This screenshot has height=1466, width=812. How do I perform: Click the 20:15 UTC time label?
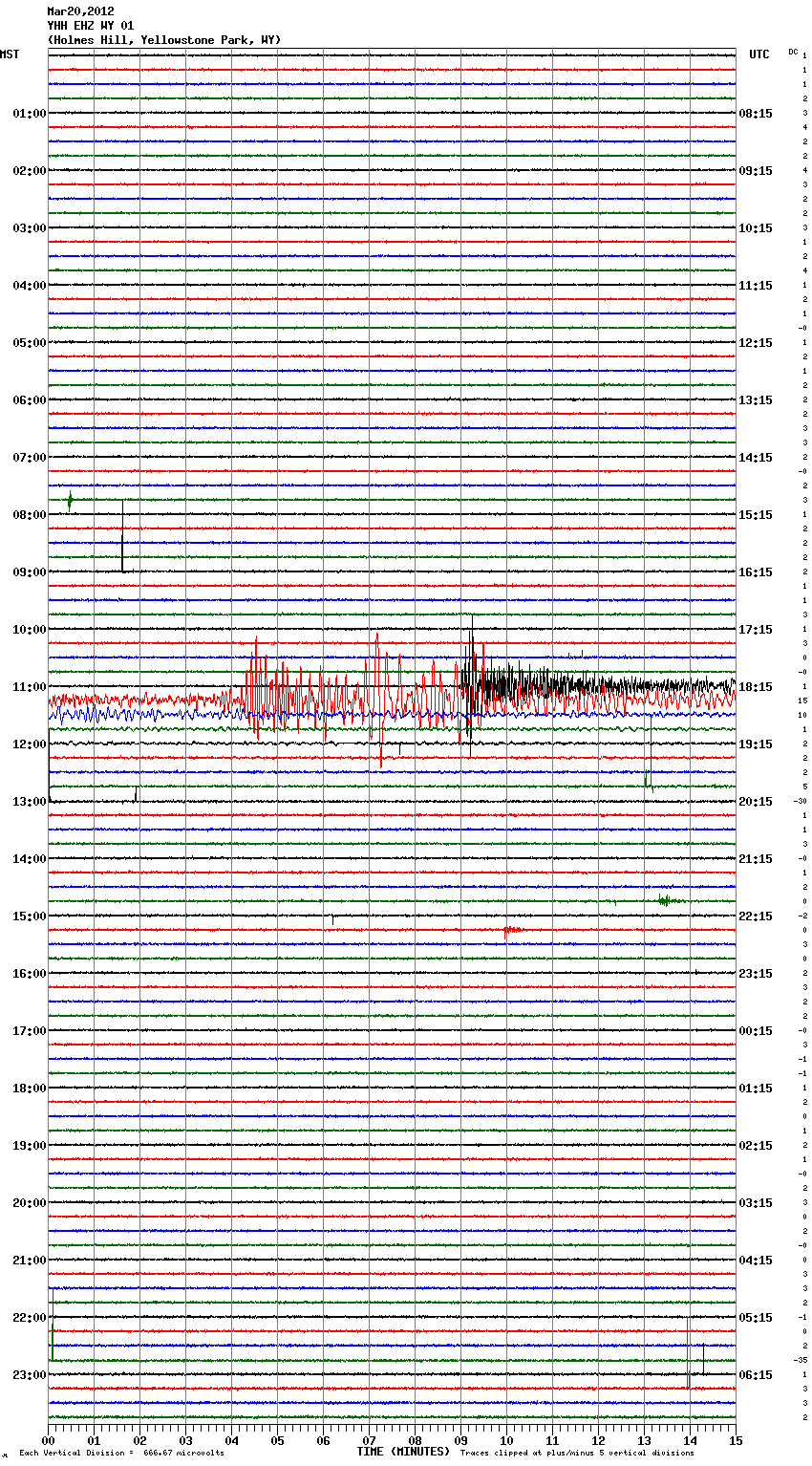(756, 802)
